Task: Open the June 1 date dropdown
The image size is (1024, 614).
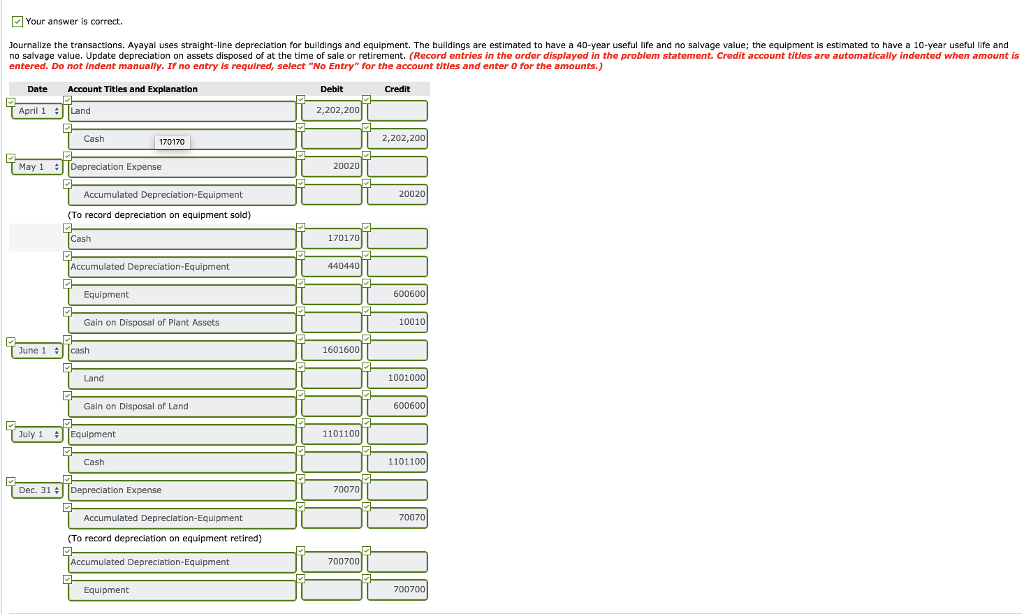Action: pos(37,350)
